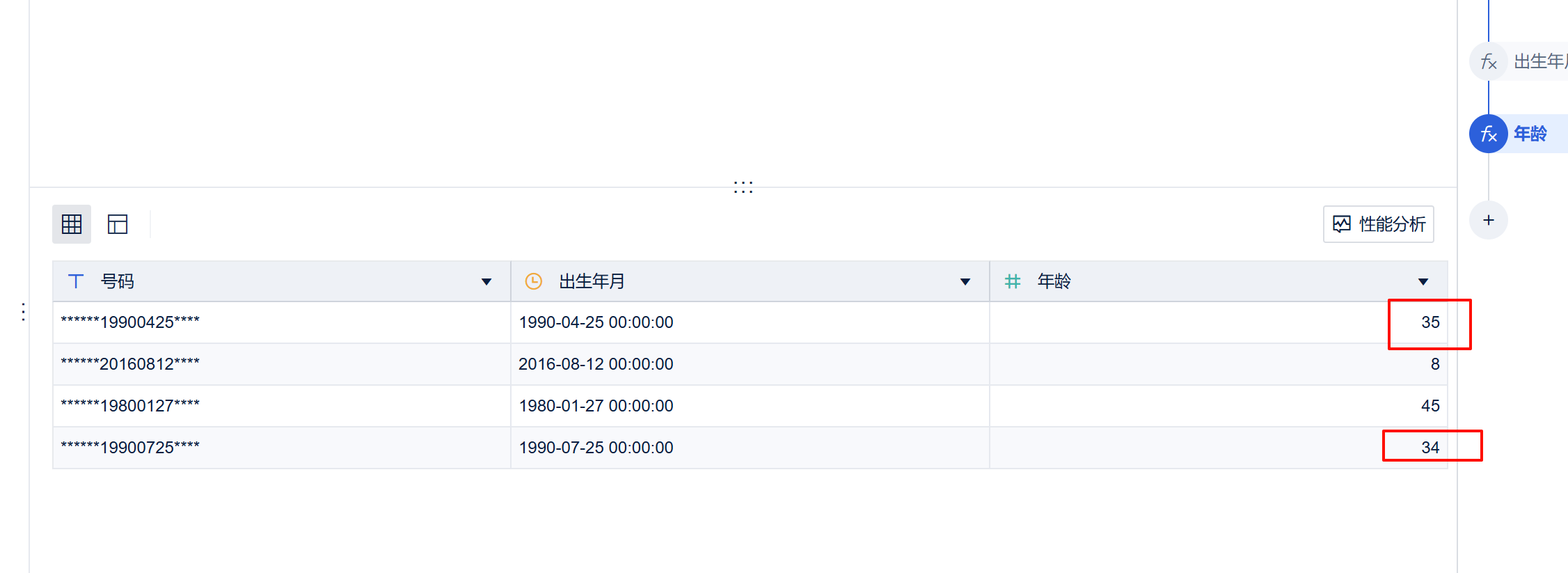Image resolution: width=1568 pixels, height=573 pixels.
Task: Select age value 34
Action: tap(1430, 448)
